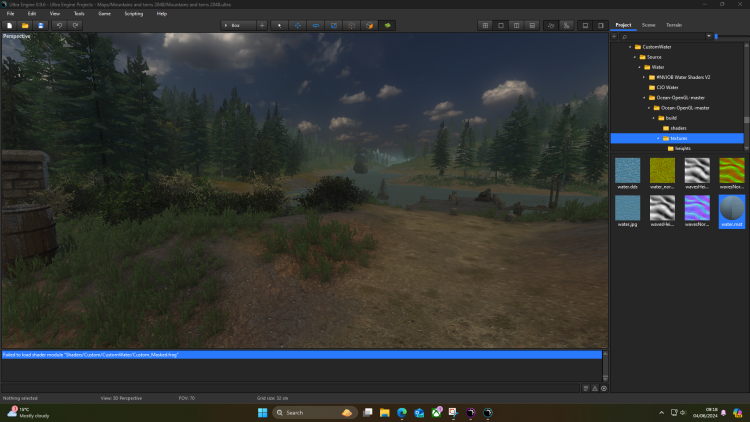Screen dimensions: 750x422
Task: Open Windows Start menu on taskbar
Action: [x=263, y=412]
